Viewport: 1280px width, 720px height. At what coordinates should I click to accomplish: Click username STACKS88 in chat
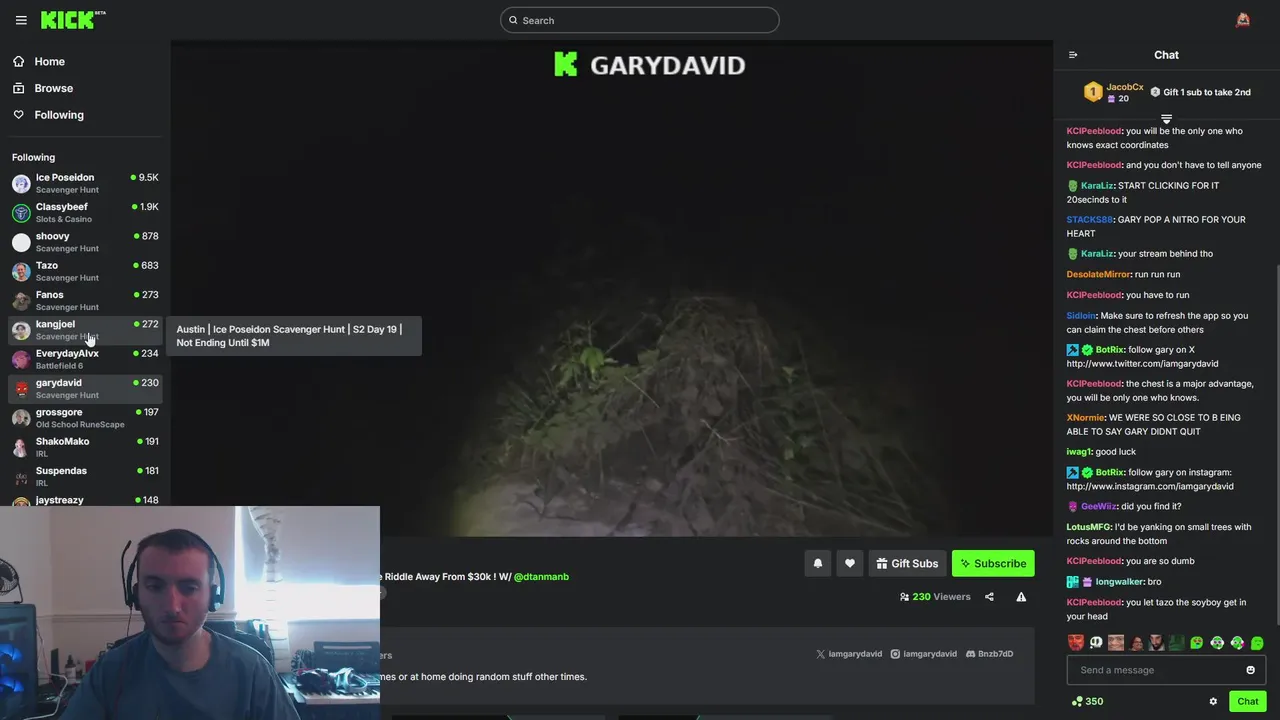[x=1089, y=220]
